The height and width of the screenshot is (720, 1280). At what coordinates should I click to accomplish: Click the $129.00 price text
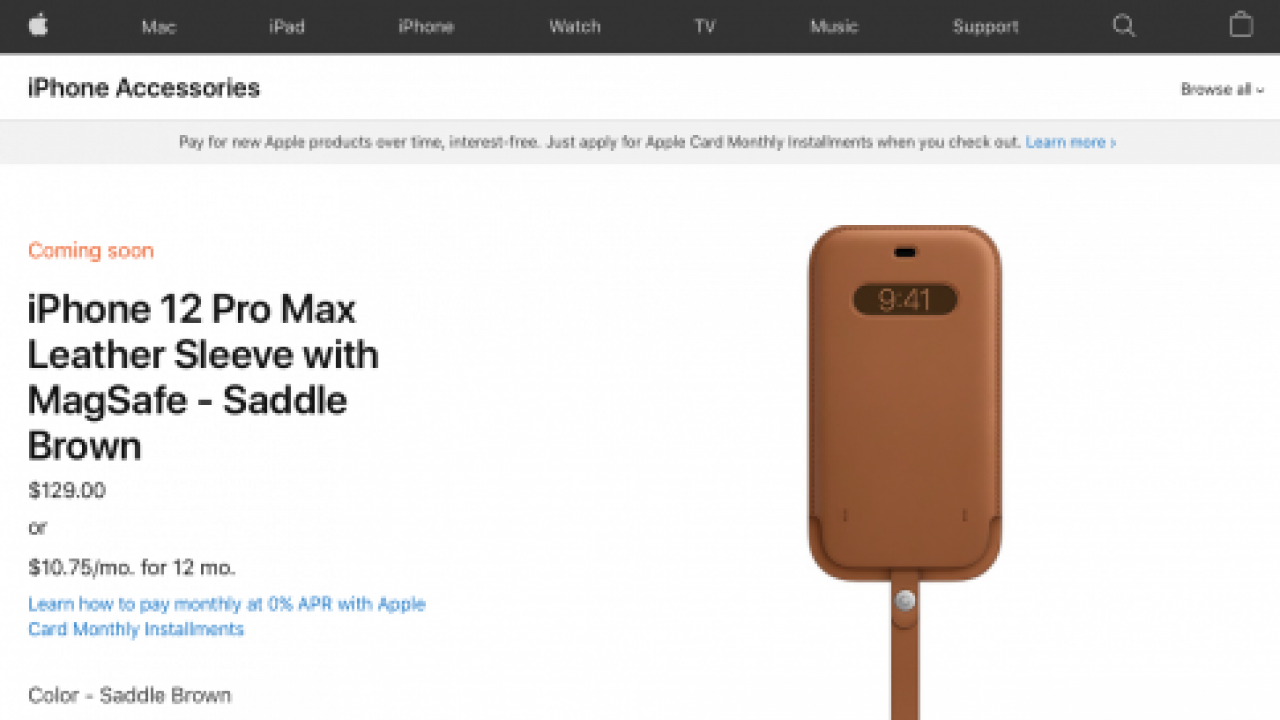(x=67, y=491)
